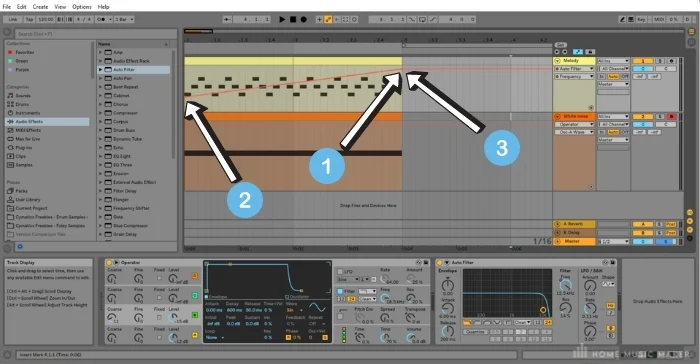Viewport: 700px width, 364px height.
Task: Expand the Compressor folder in browser
Action: [x=100, y=113]
